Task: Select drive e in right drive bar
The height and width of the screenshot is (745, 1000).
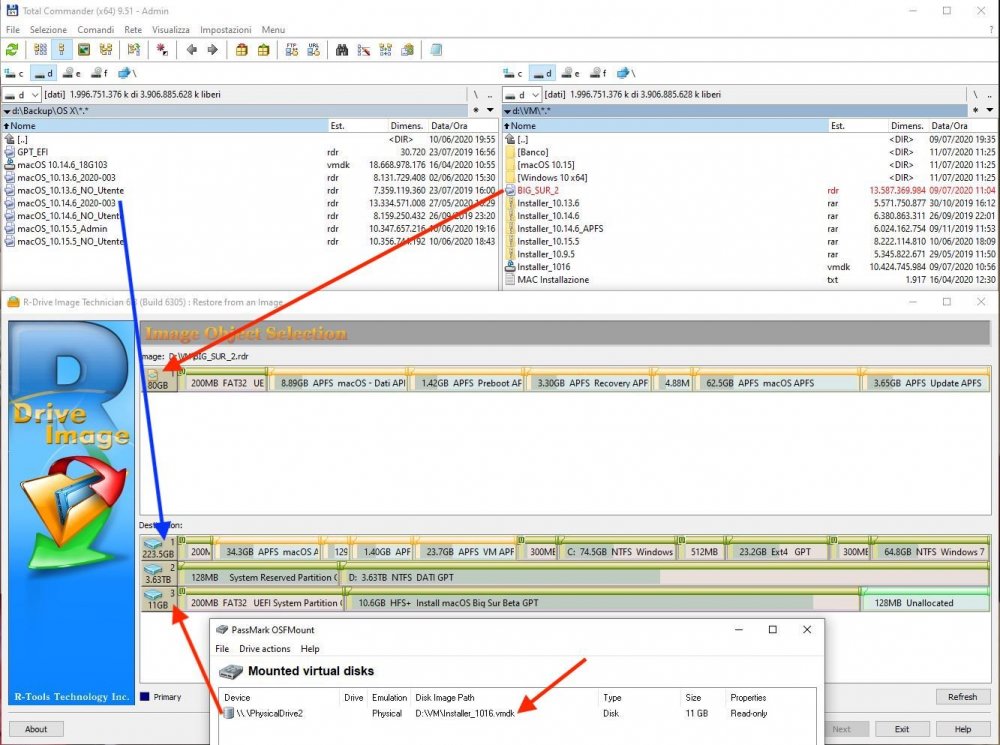Action: pyautogui.click(x=571, y=73)
